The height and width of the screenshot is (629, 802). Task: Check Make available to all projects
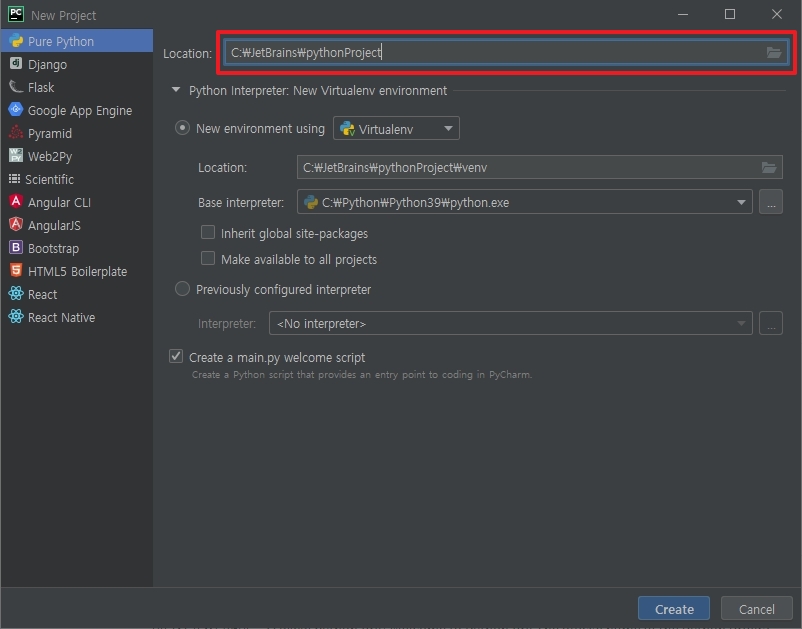click(208, 258)
